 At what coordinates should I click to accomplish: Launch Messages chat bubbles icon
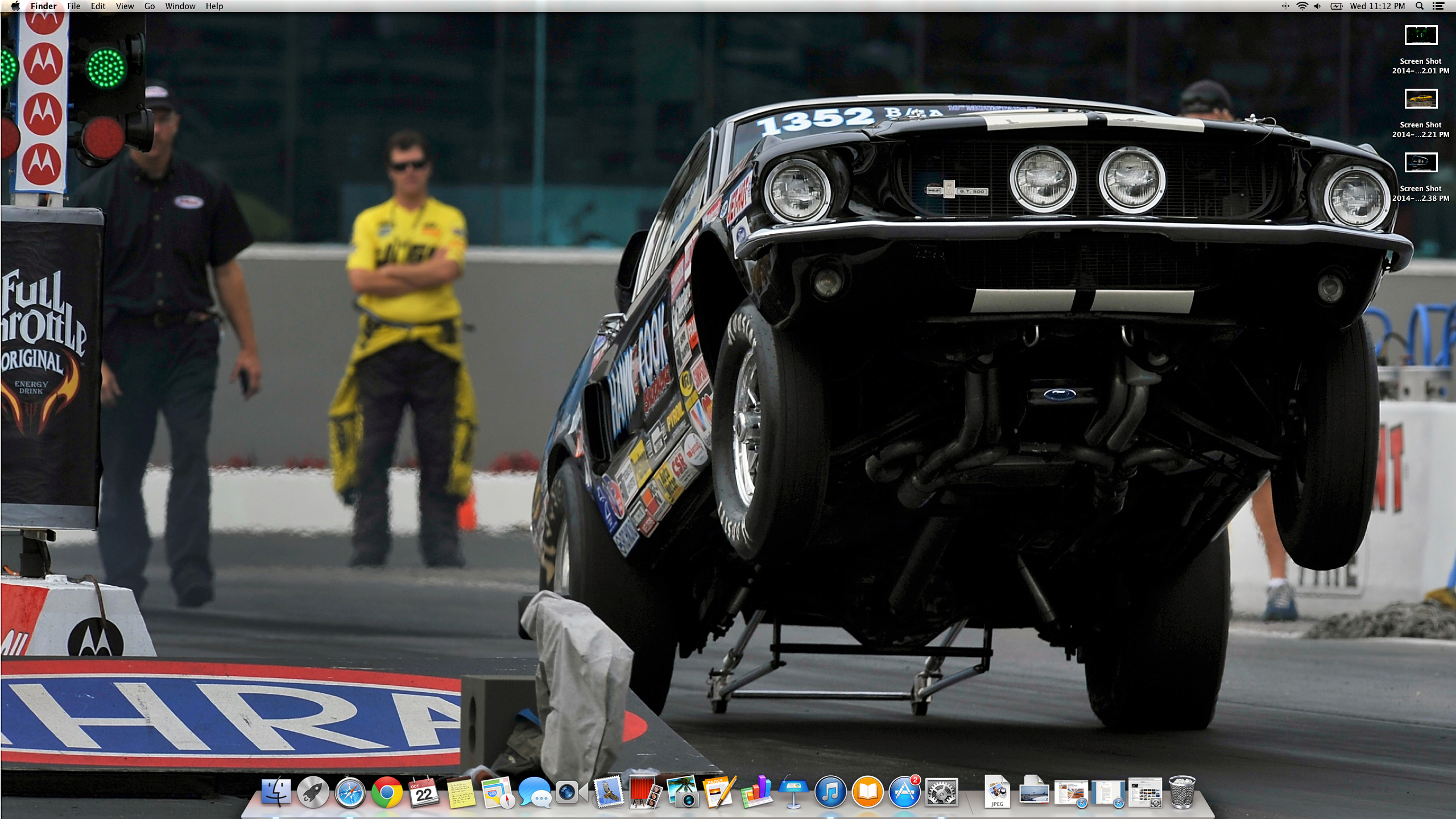click(x=535, y=792)
